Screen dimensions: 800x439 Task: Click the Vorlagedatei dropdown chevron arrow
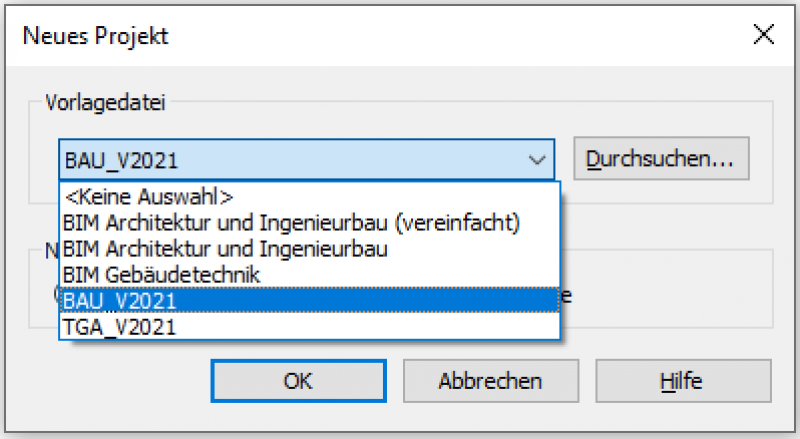point(536,159)
